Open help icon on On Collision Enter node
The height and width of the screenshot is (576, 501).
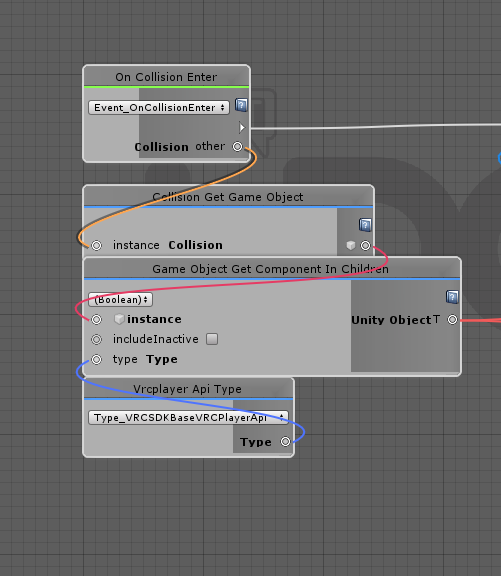click(241, 105)
